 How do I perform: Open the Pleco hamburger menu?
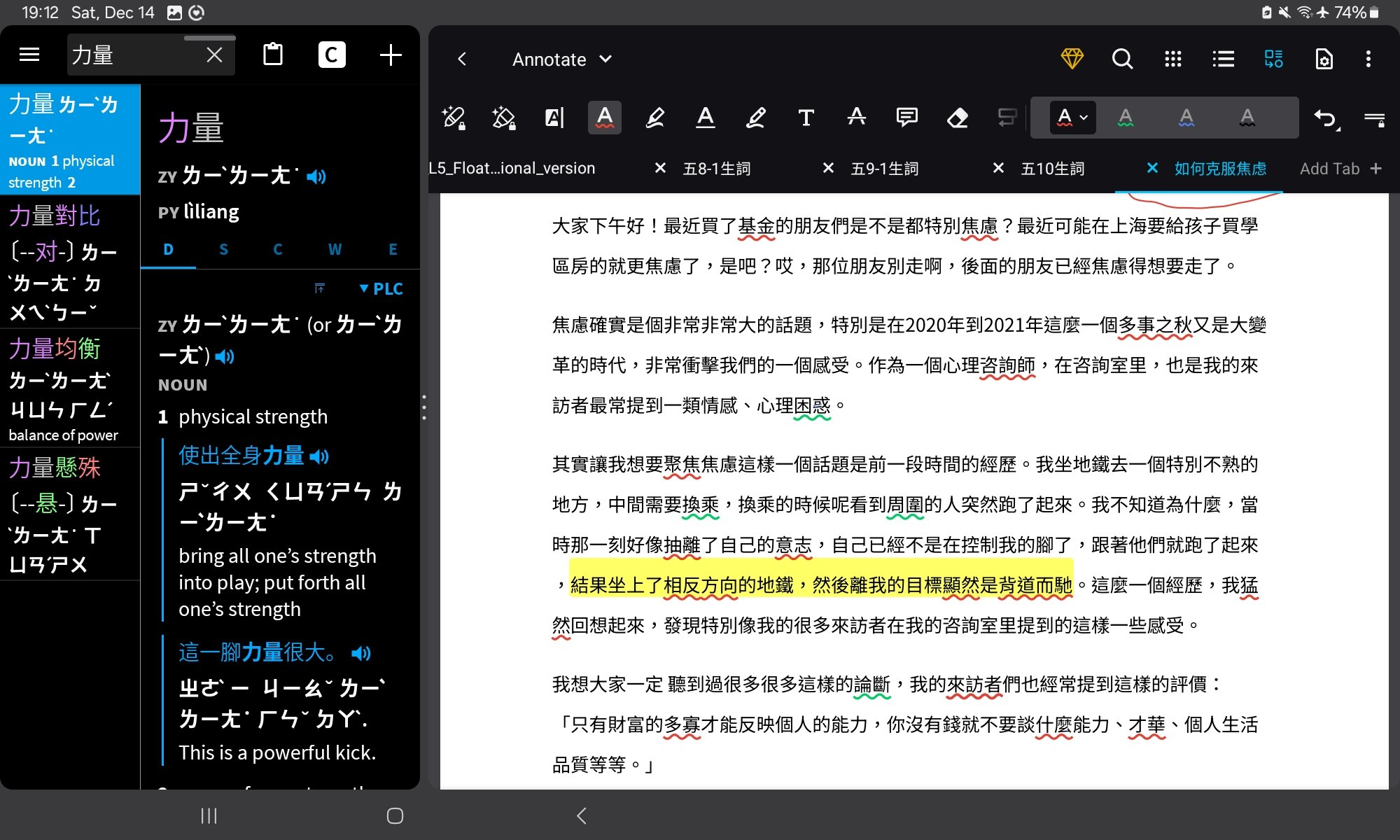[29, 55]
